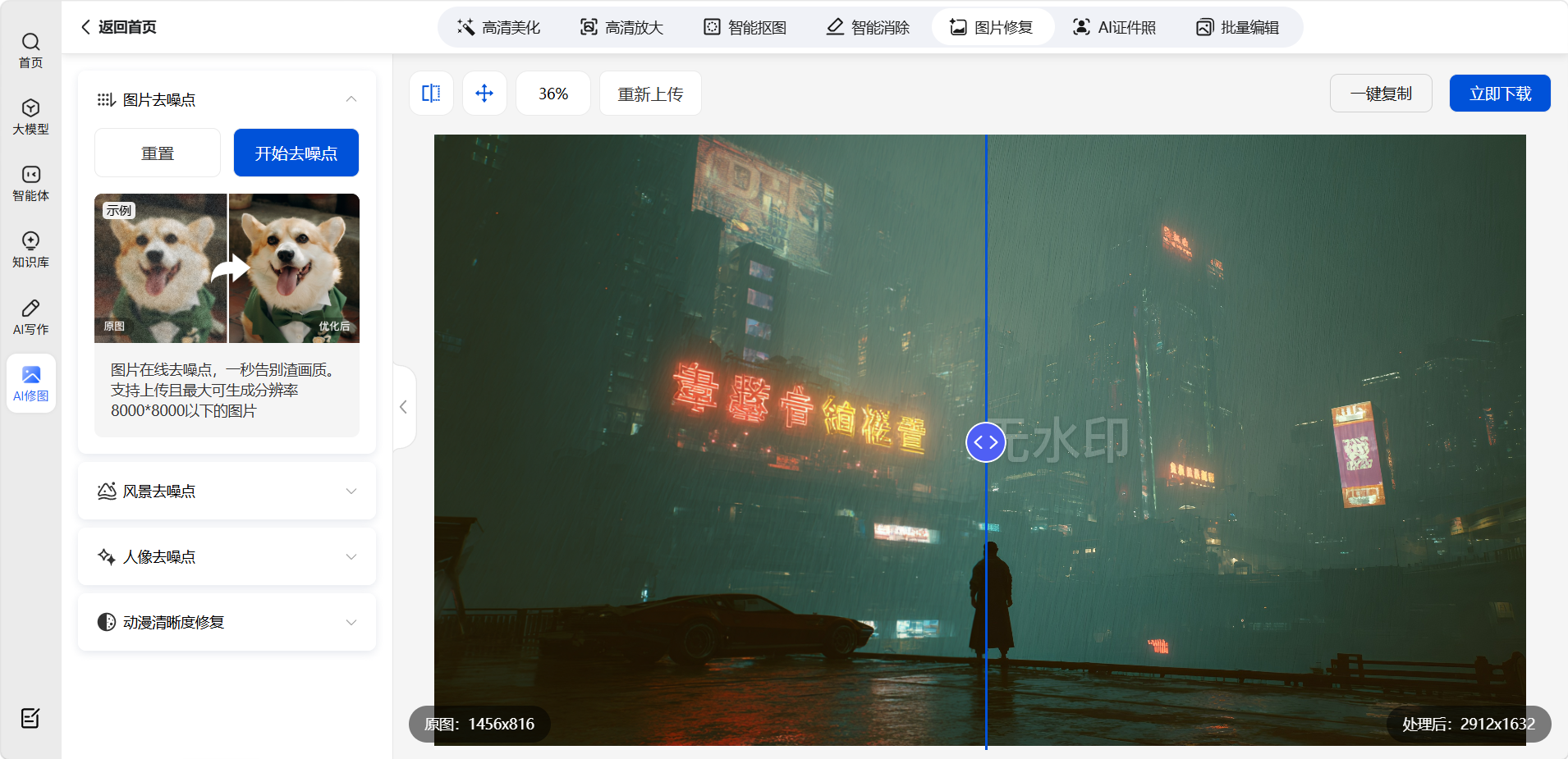Switch to the 高清美化 tab

click(499, 27)
